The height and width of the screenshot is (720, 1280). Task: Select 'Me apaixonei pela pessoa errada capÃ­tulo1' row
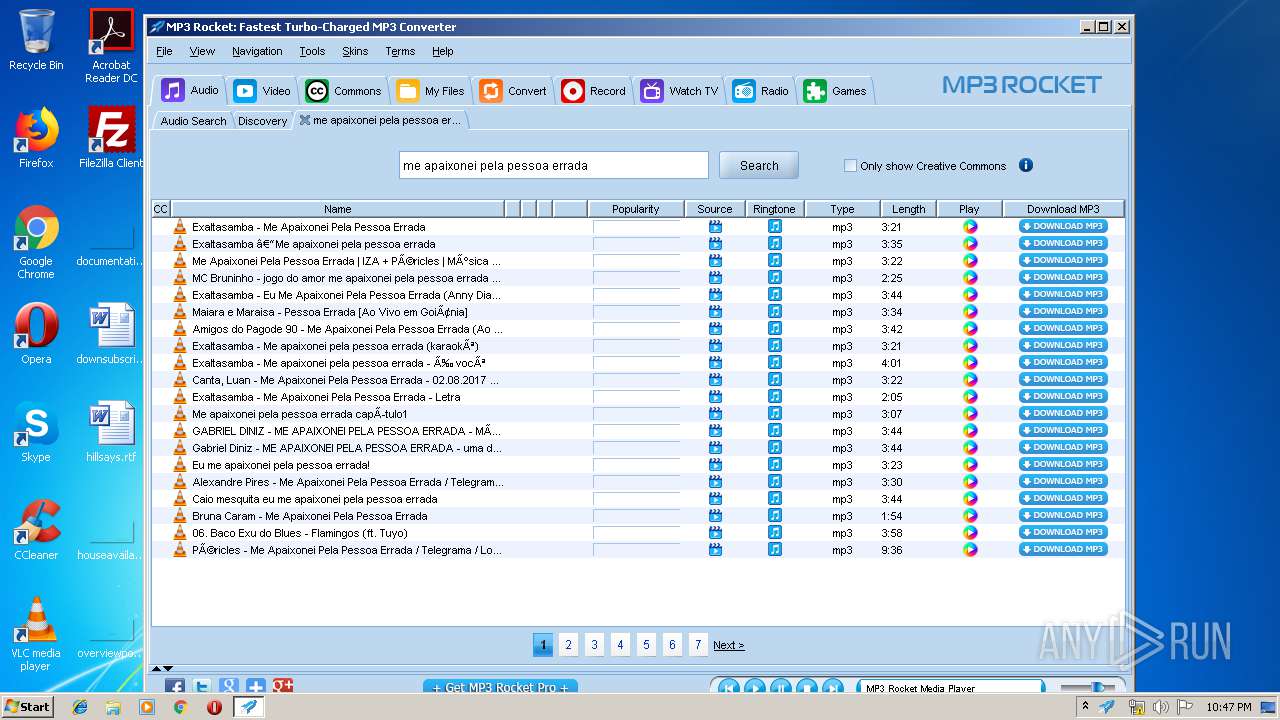point(638,414)
